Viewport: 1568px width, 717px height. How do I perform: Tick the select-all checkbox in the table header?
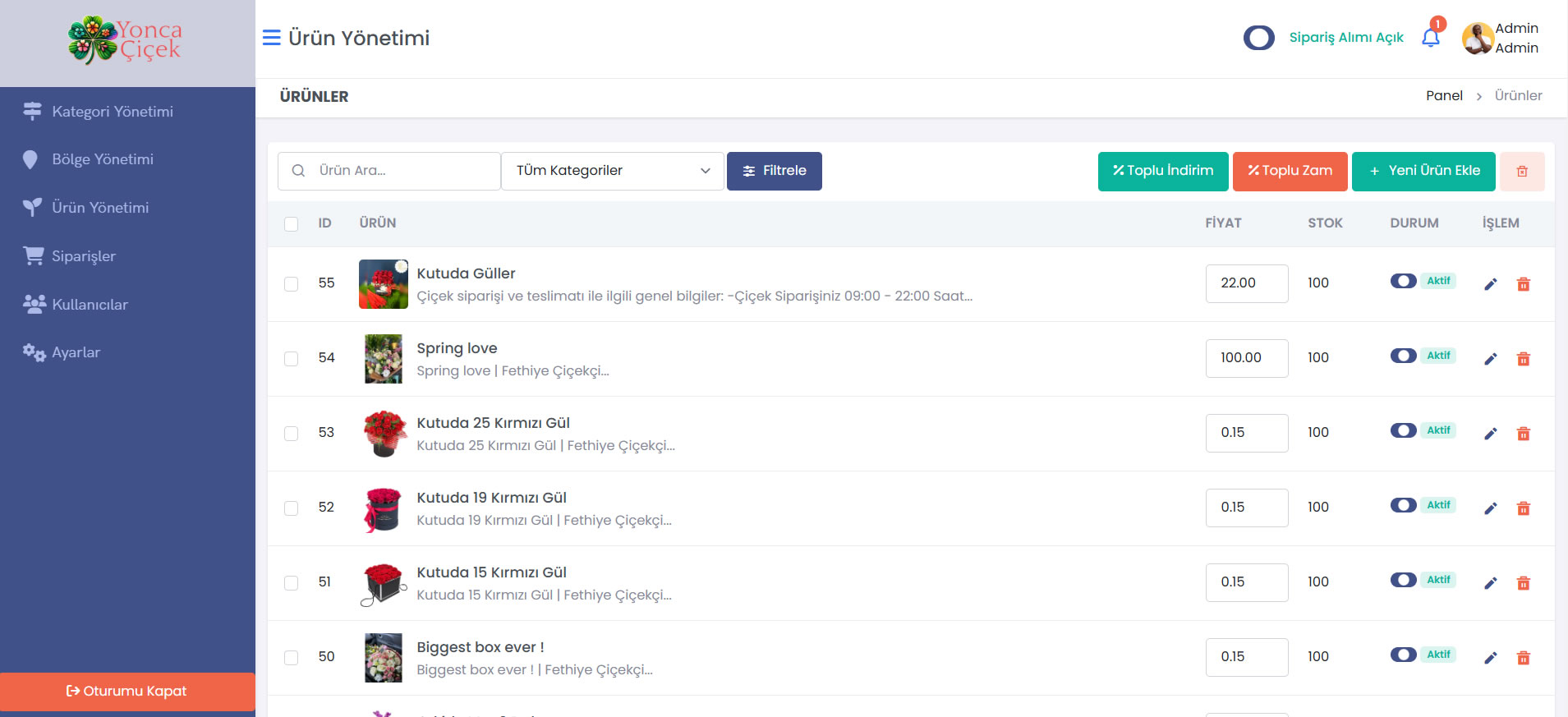pos(291,224)
